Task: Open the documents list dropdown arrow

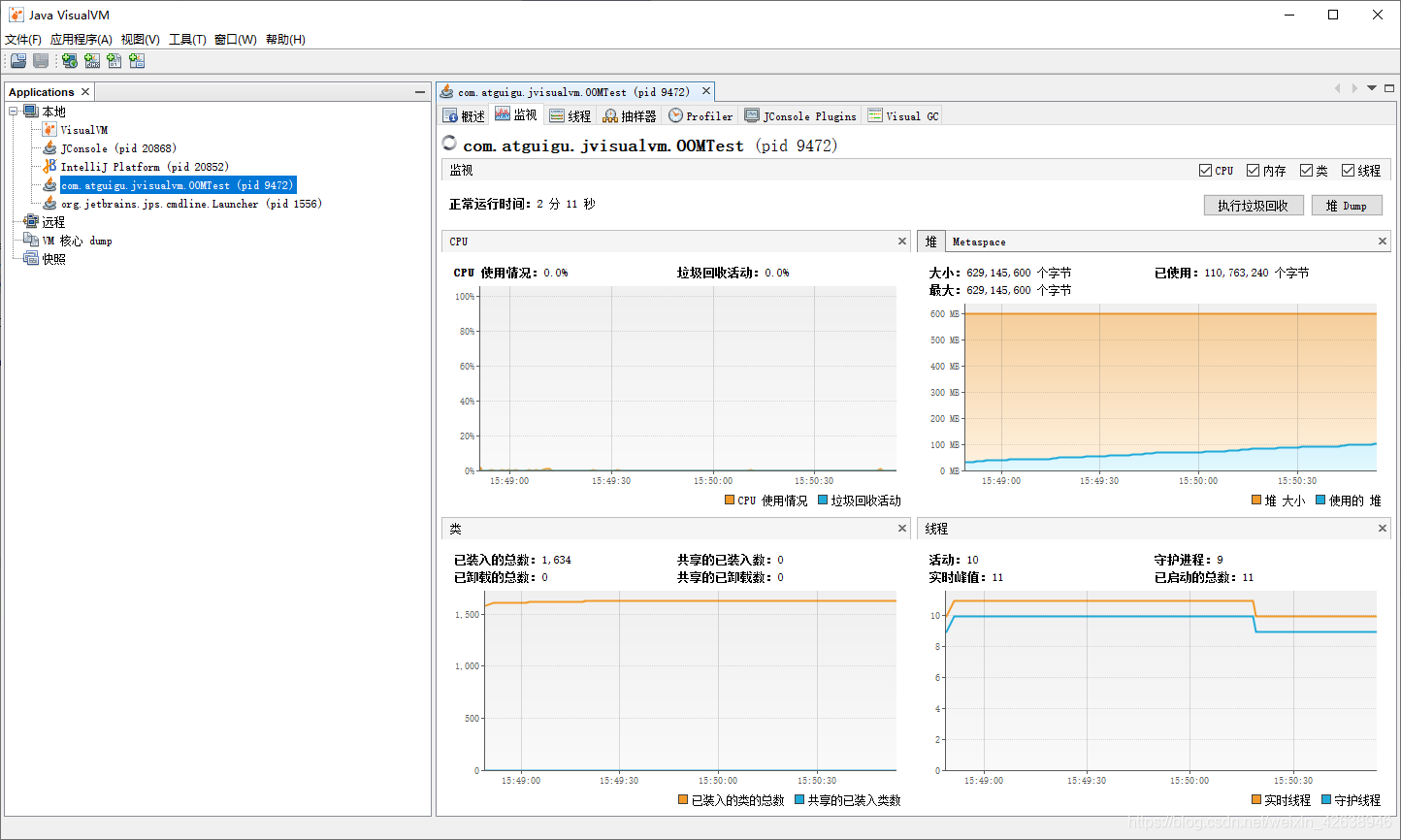Action: tap(1372, 88)
